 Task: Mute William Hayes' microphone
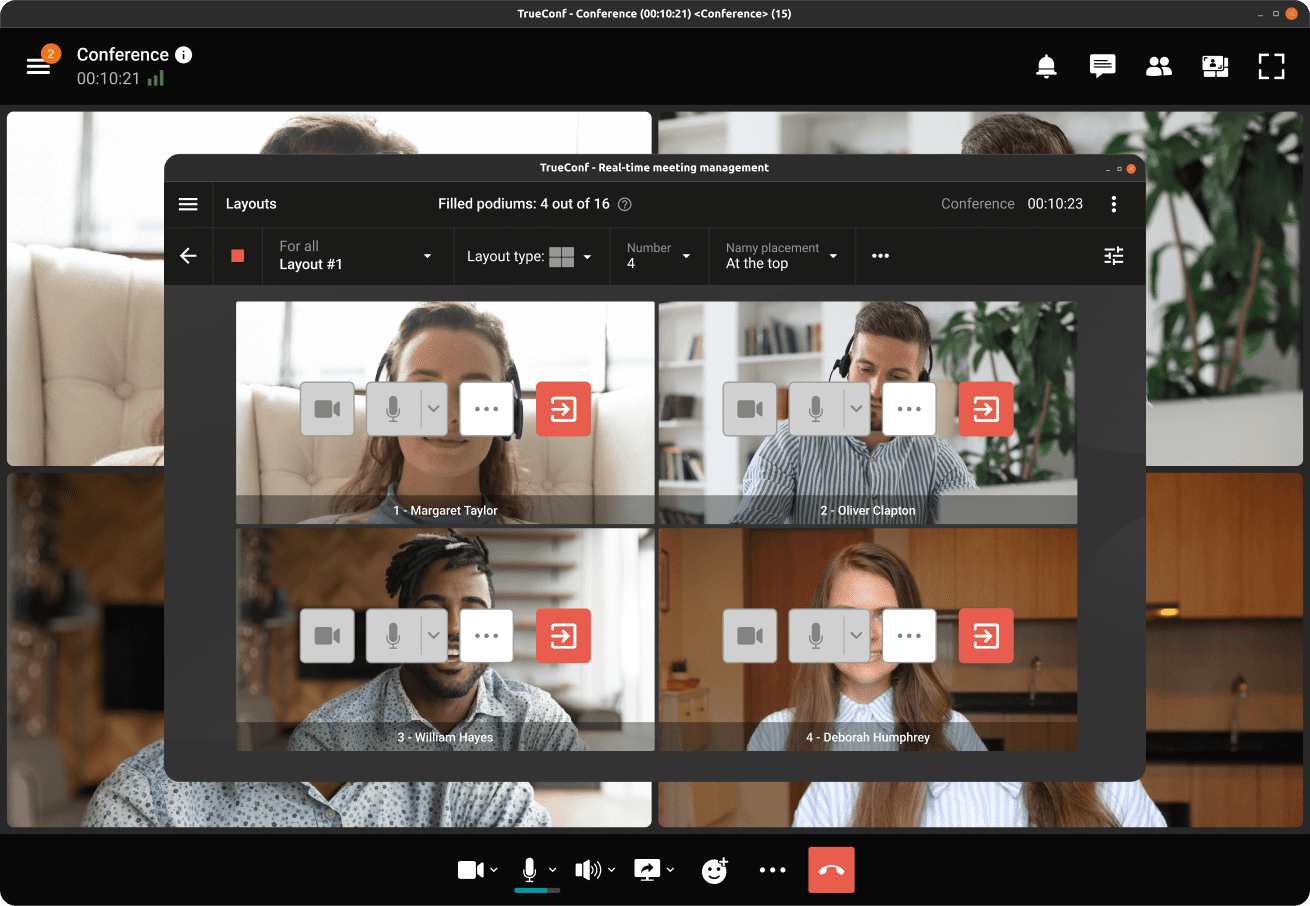(394, 636)
